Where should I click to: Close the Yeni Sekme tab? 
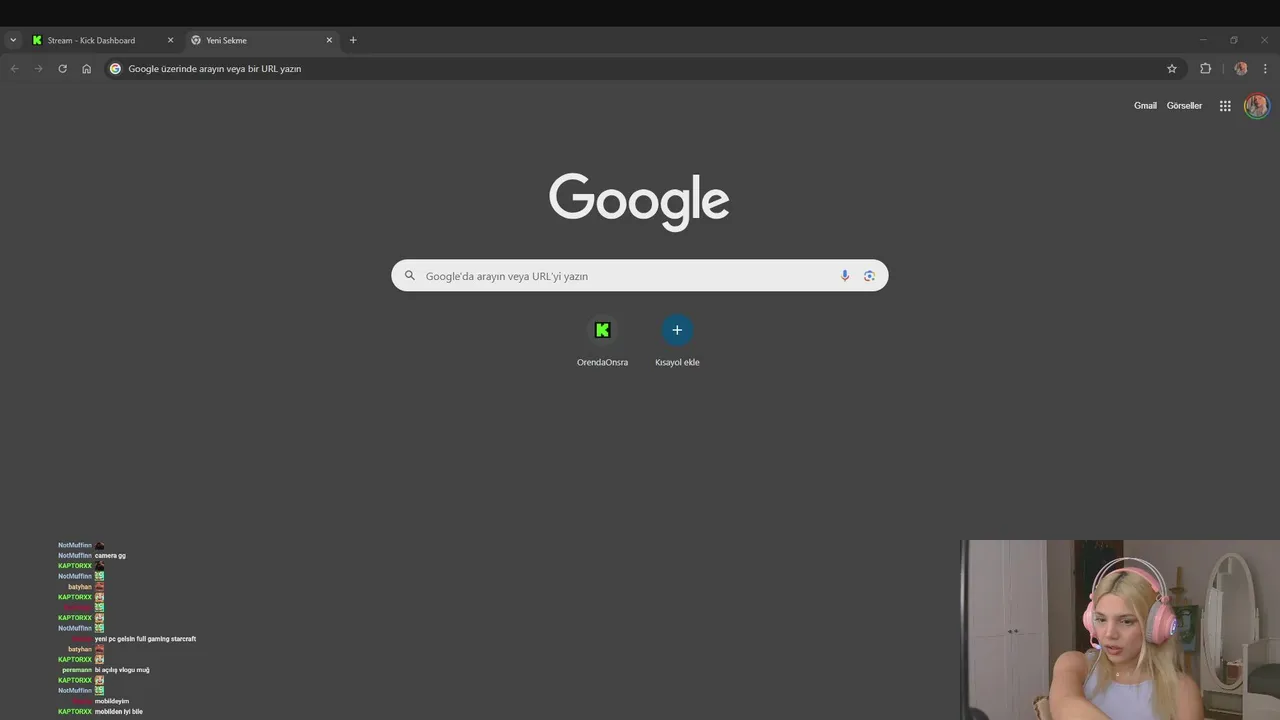(329, 40)
